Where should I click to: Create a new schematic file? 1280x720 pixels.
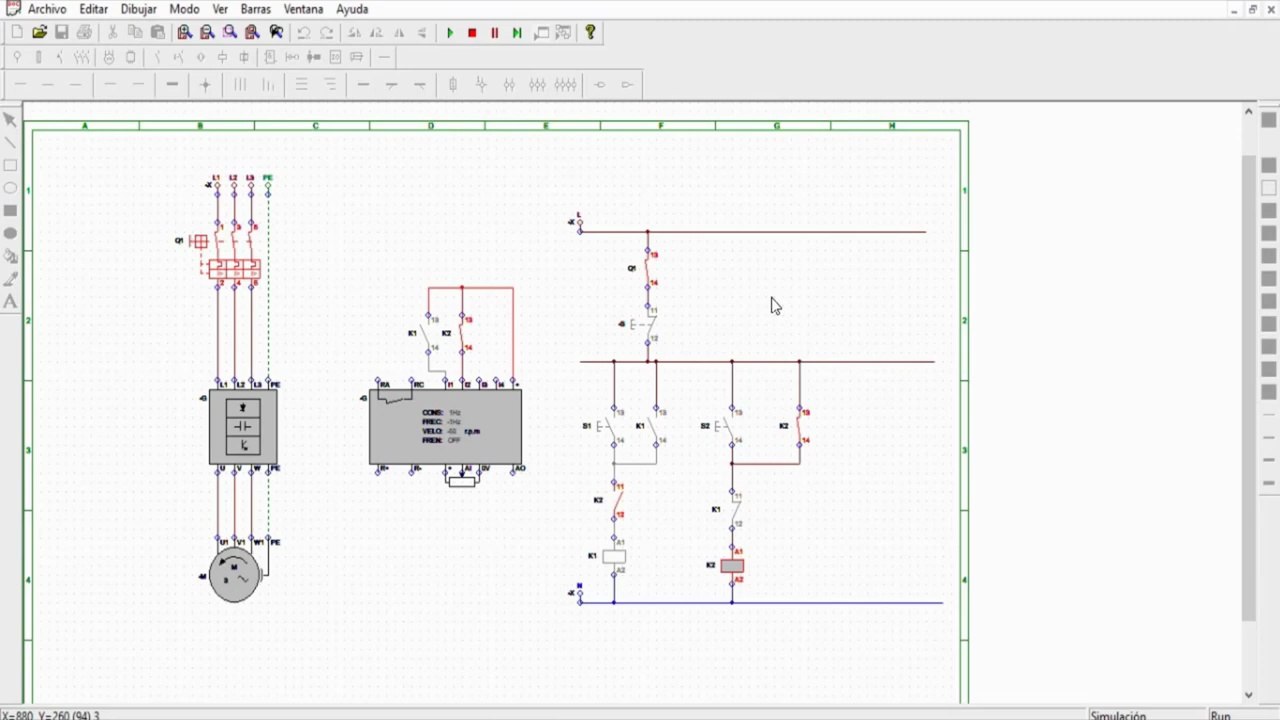click(17, 33)
